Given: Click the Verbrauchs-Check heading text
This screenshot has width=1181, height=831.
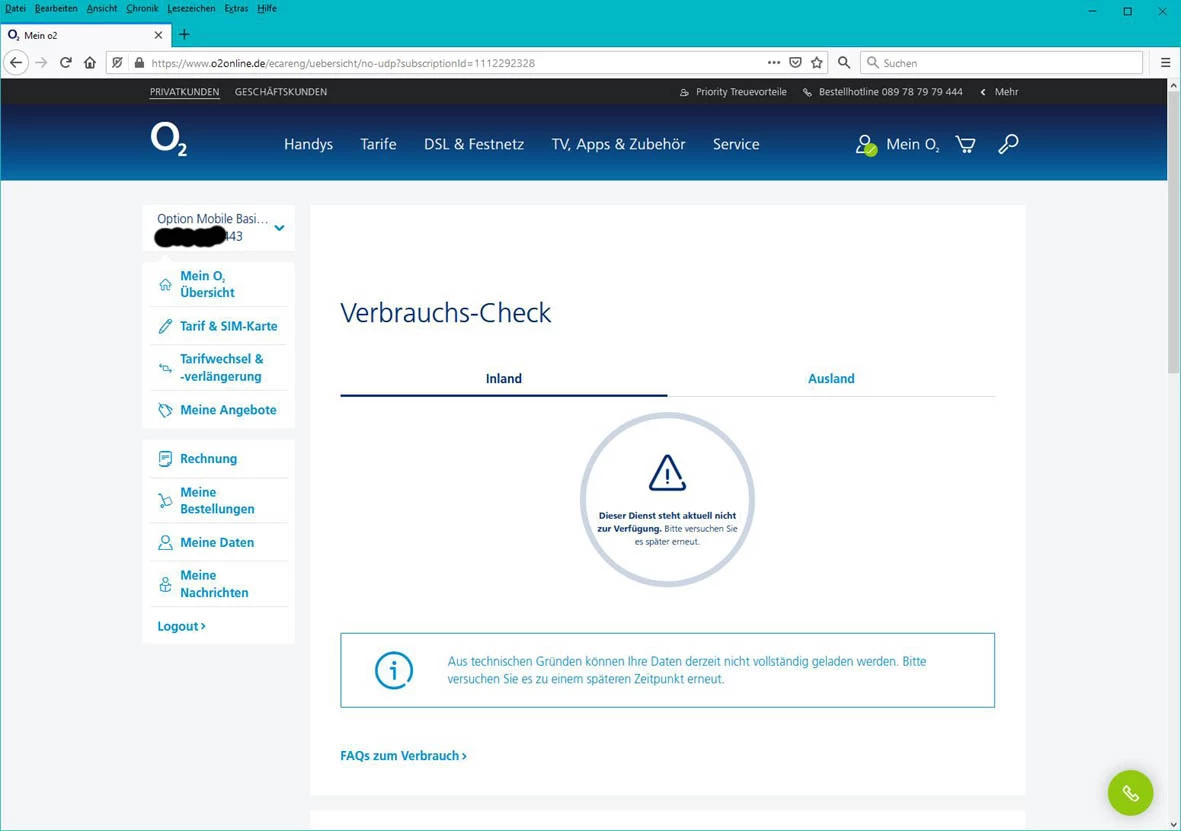Looking at the screenshot, I should [445, 313].
